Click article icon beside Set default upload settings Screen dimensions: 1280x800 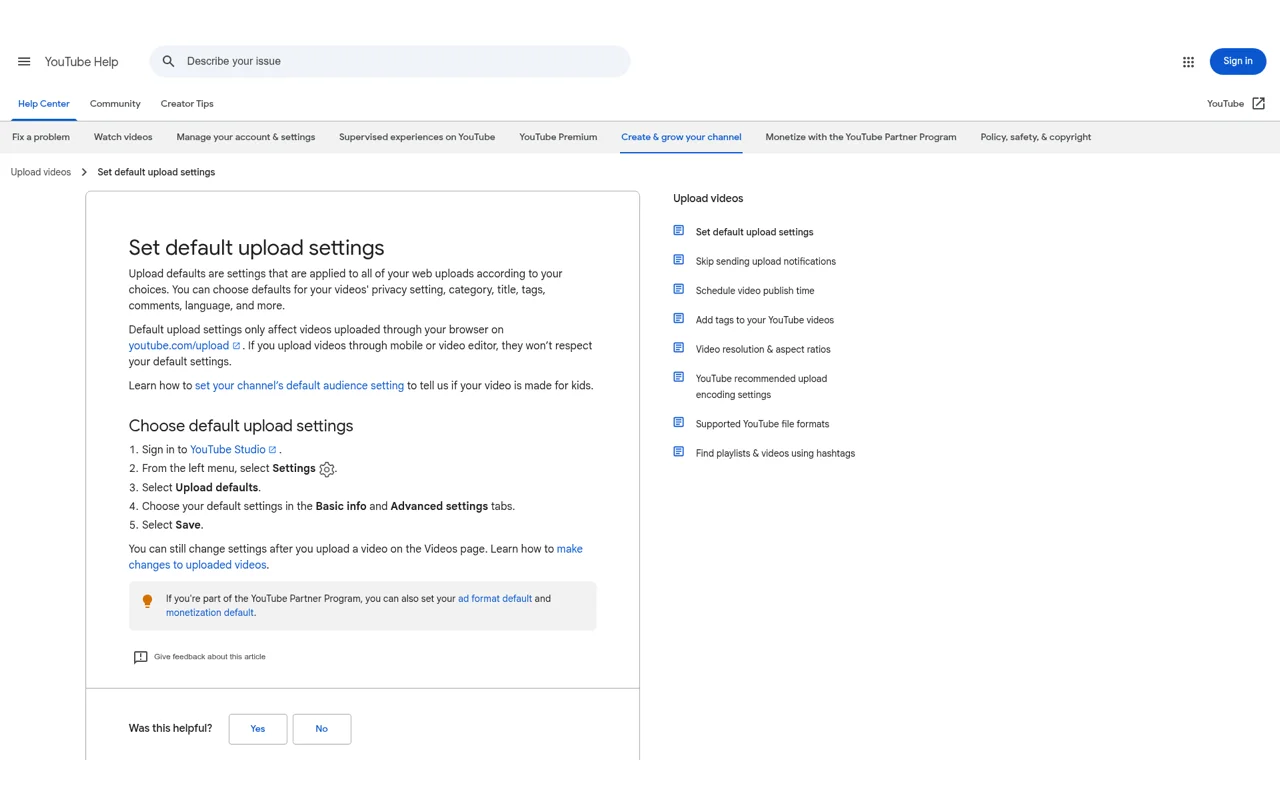coord(678,230)
